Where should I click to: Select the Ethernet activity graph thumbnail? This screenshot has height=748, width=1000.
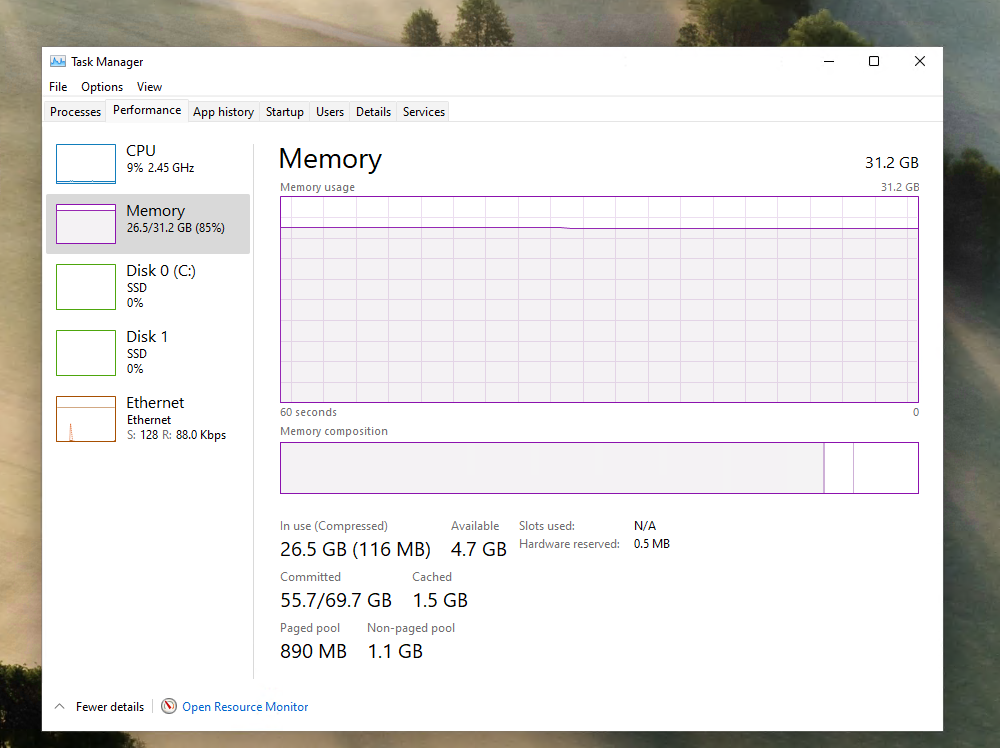coord(86,419)
